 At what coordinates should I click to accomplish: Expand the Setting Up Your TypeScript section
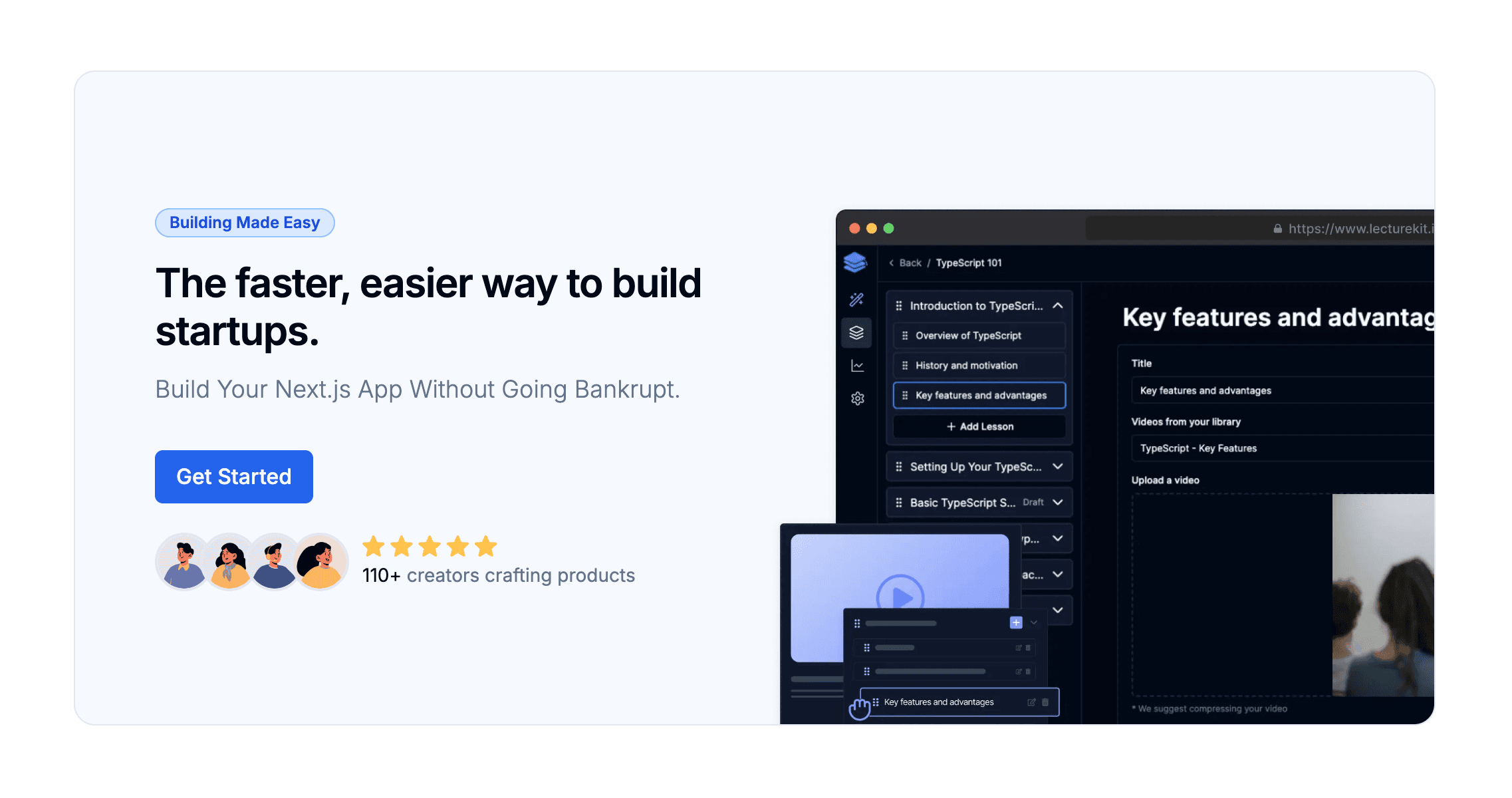point(1057,467)
